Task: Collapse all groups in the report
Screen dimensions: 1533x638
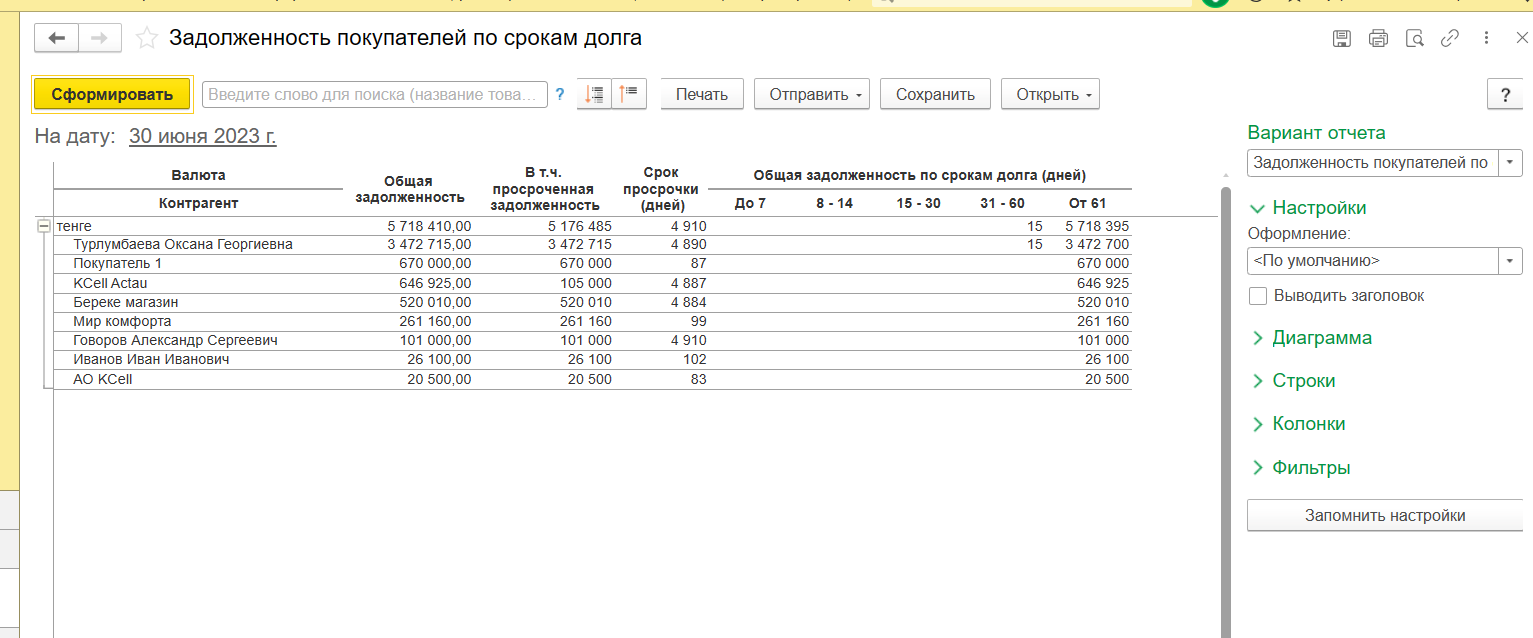Action: click(x=629, y=94)
